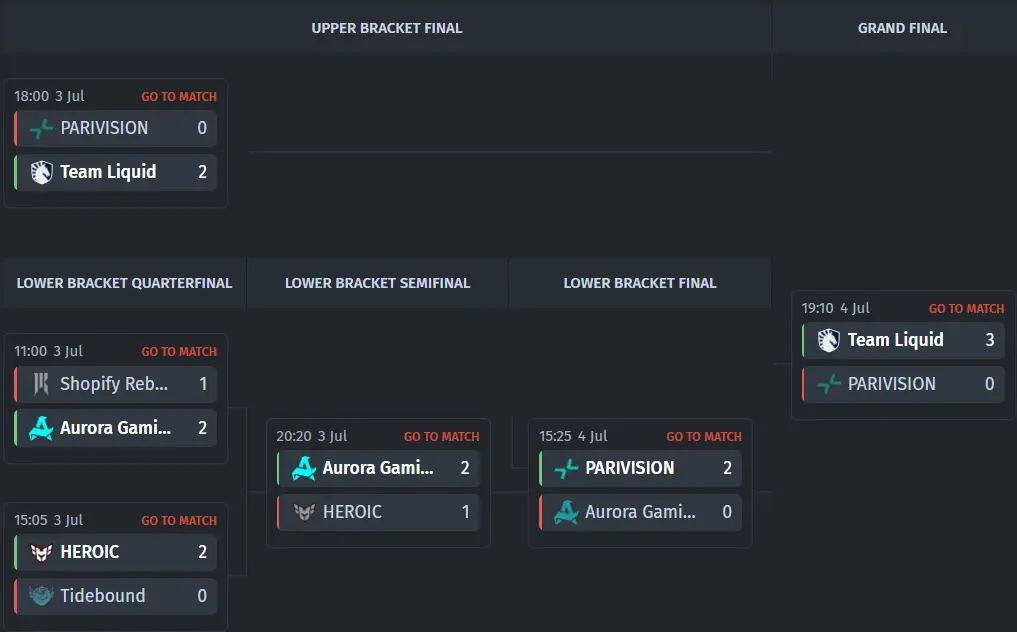Select the 'Shopify Reb...' team name

click(114, 384)
